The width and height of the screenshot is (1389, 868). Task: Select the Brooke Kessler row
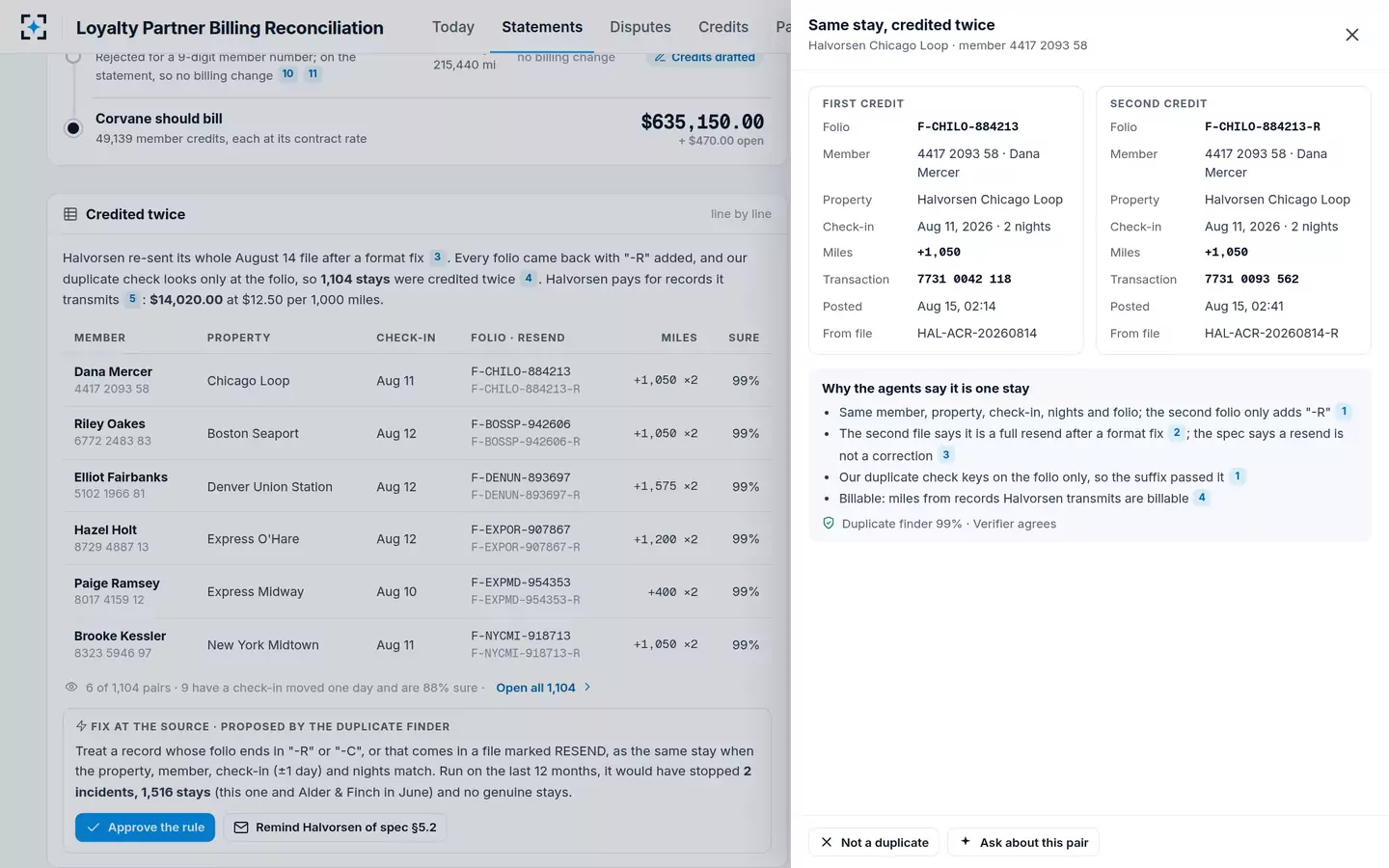pos(417,644)
